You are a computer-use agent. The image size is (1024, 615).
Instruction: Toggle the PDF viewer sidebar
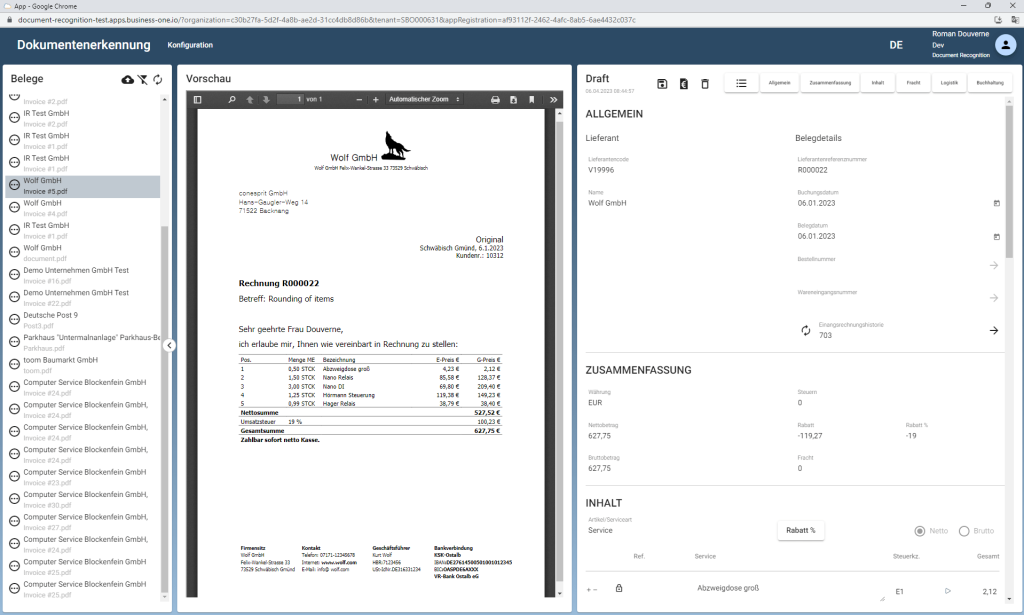pos(198,100)
